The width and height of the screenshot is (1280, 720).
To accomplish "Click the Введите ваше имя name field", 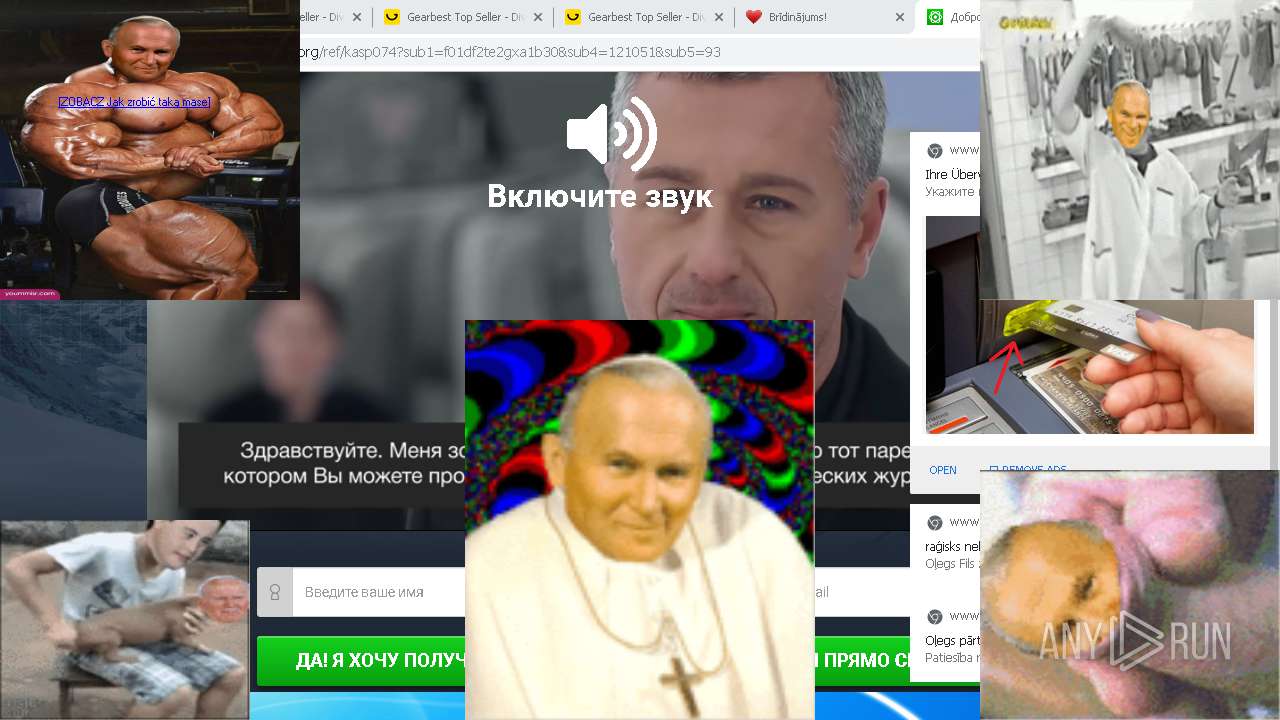I will coord(380,592).
